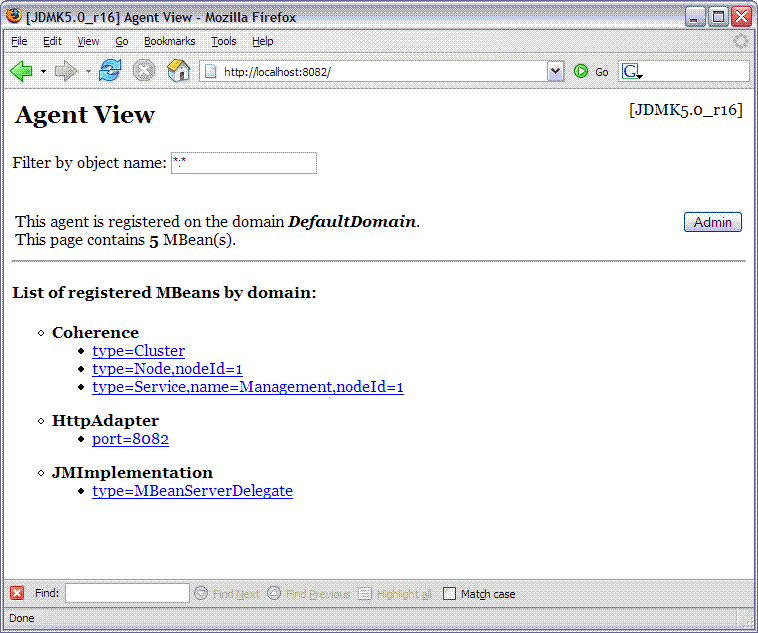758x633 pixels.
Task: Open type=Service,name=Management,nodeId=1 link
Action: pyautogui.click(x=248, y=387)
